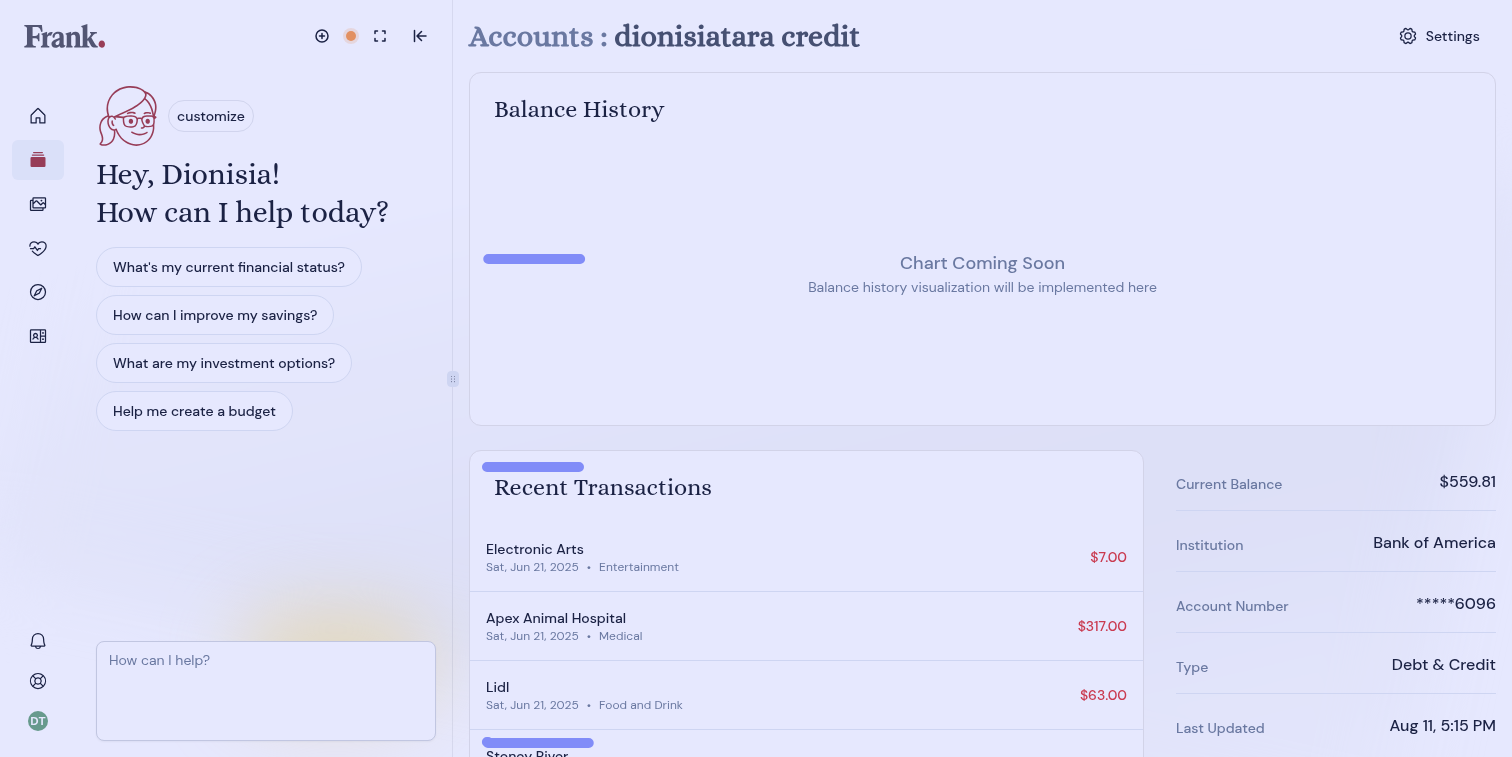This screenshot has width=1512, height=757.
Task: Click the DT user avatar
Action: (38, 721)
